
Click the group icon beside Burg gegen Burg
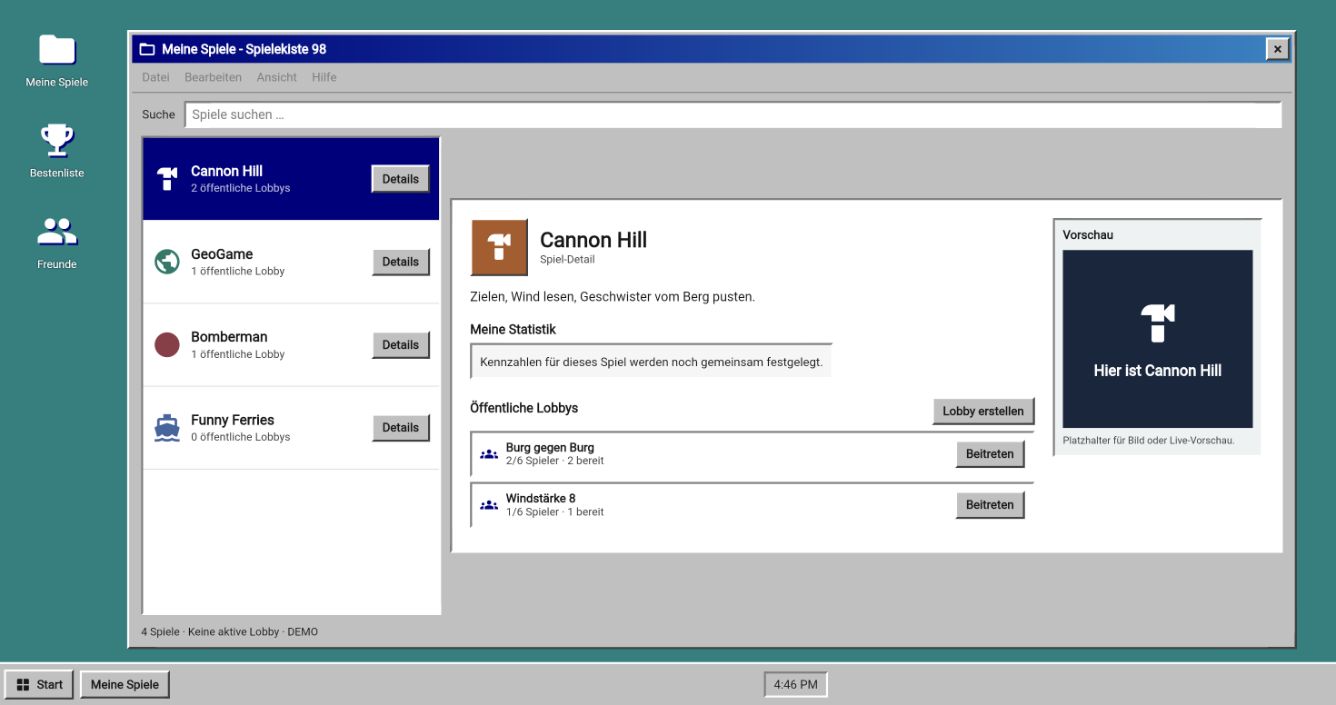(489, 454)
